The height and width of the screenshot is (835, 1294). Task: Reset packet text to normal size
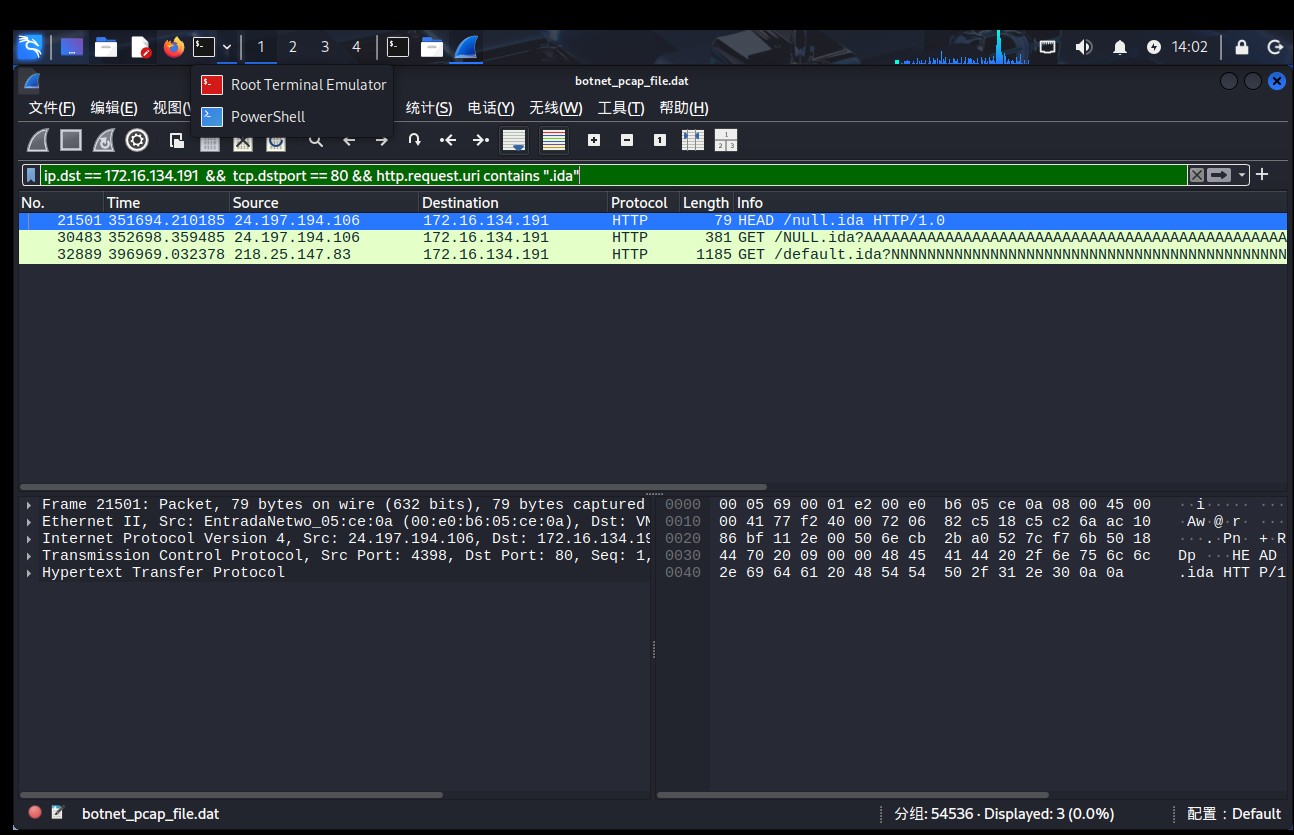(x=660, y=140)
